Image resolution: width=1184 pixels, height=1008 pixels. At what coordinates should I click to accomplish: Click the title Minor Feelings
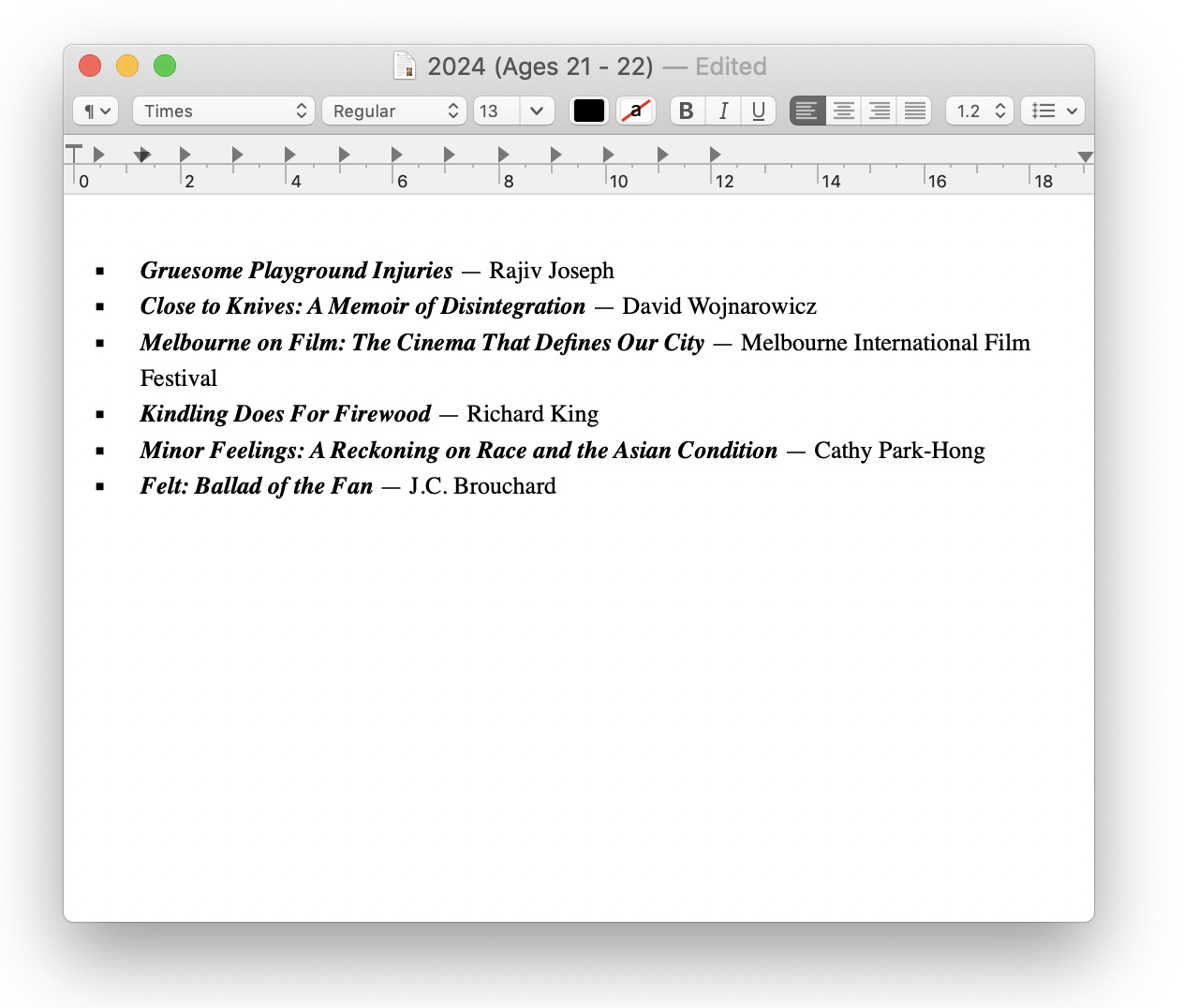[x=222, y=451]
